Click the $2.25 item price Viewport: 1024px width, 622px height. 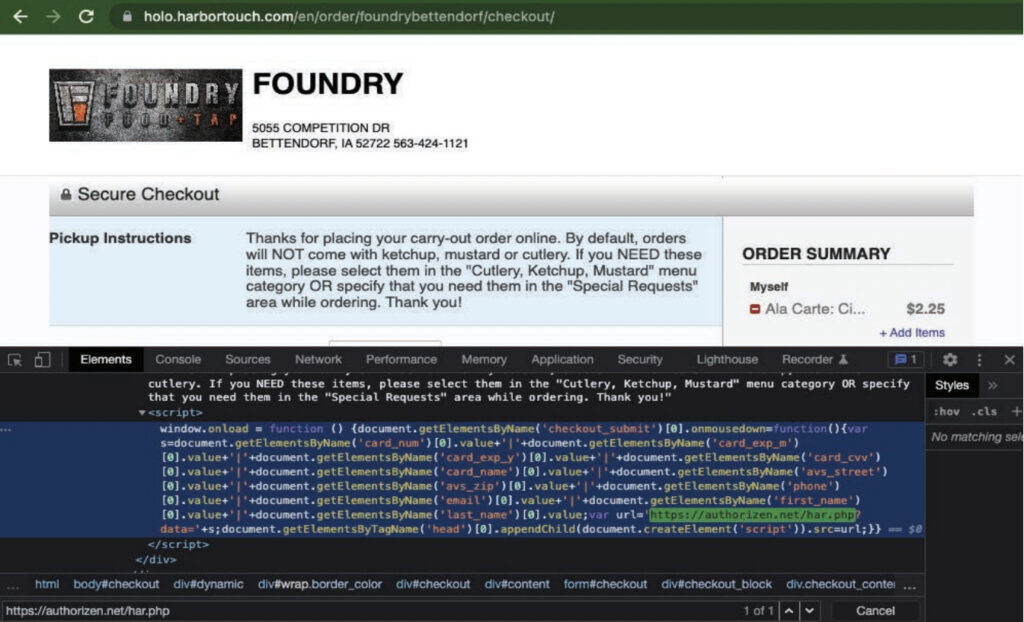(x=925, y=309)
